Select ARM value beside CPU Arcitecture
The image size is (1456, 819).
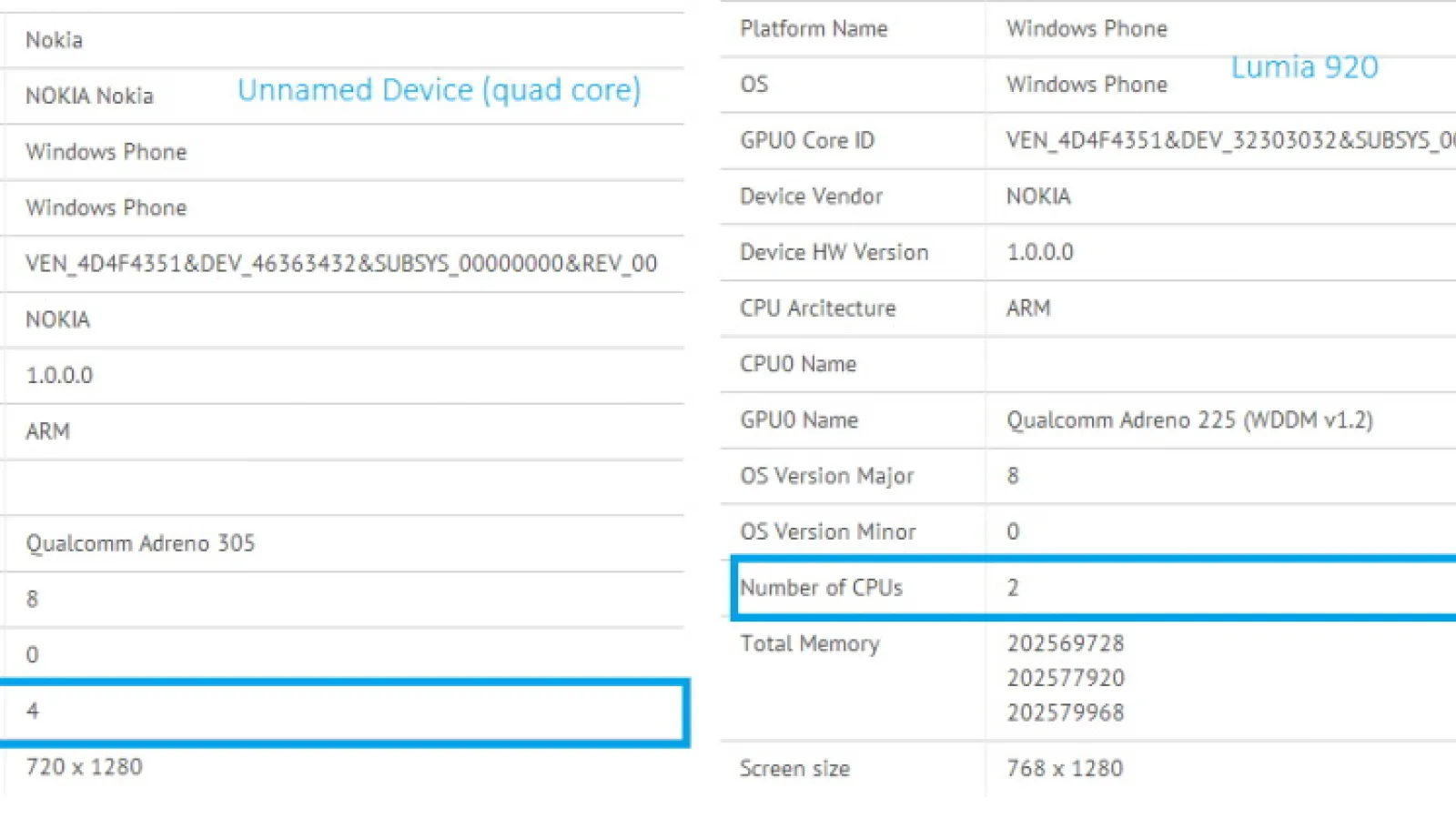point(1028,308)
